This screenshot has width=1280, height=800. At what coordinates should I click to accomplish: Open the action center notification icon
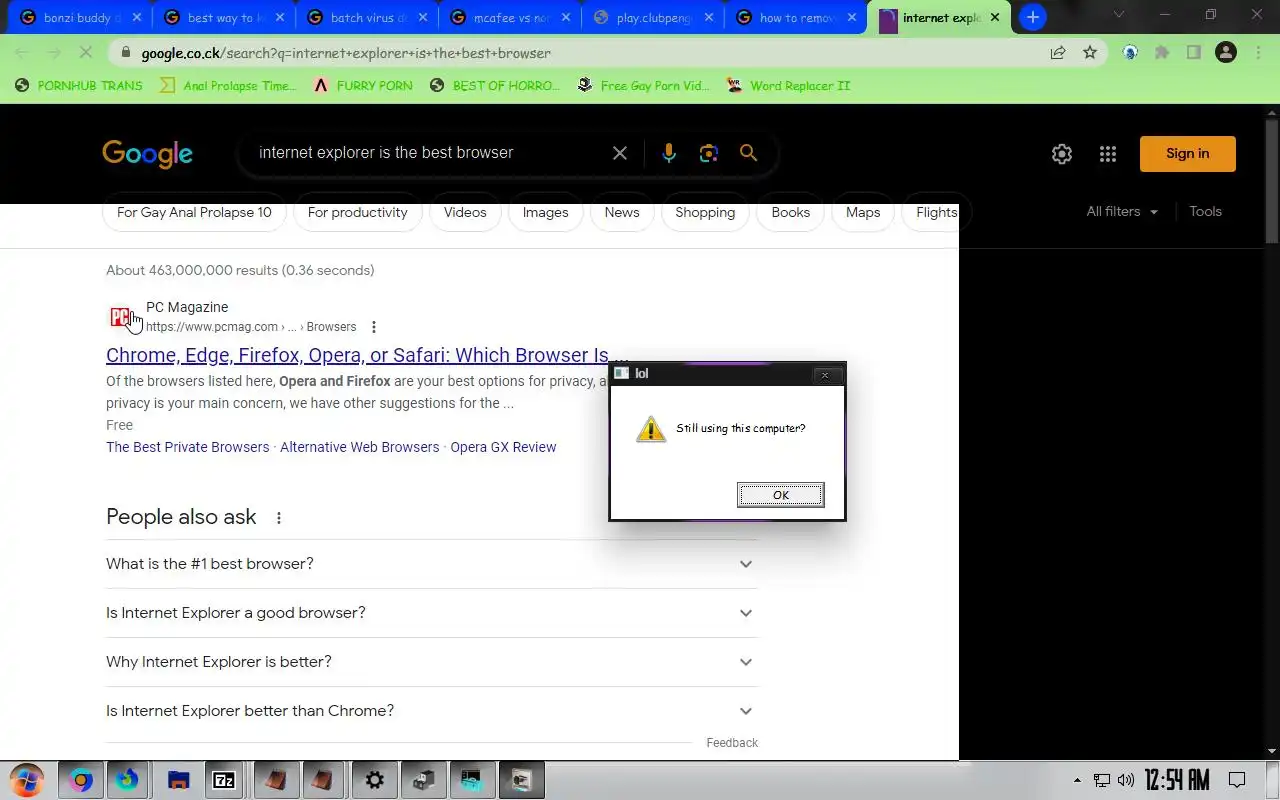click(1237, 780)
